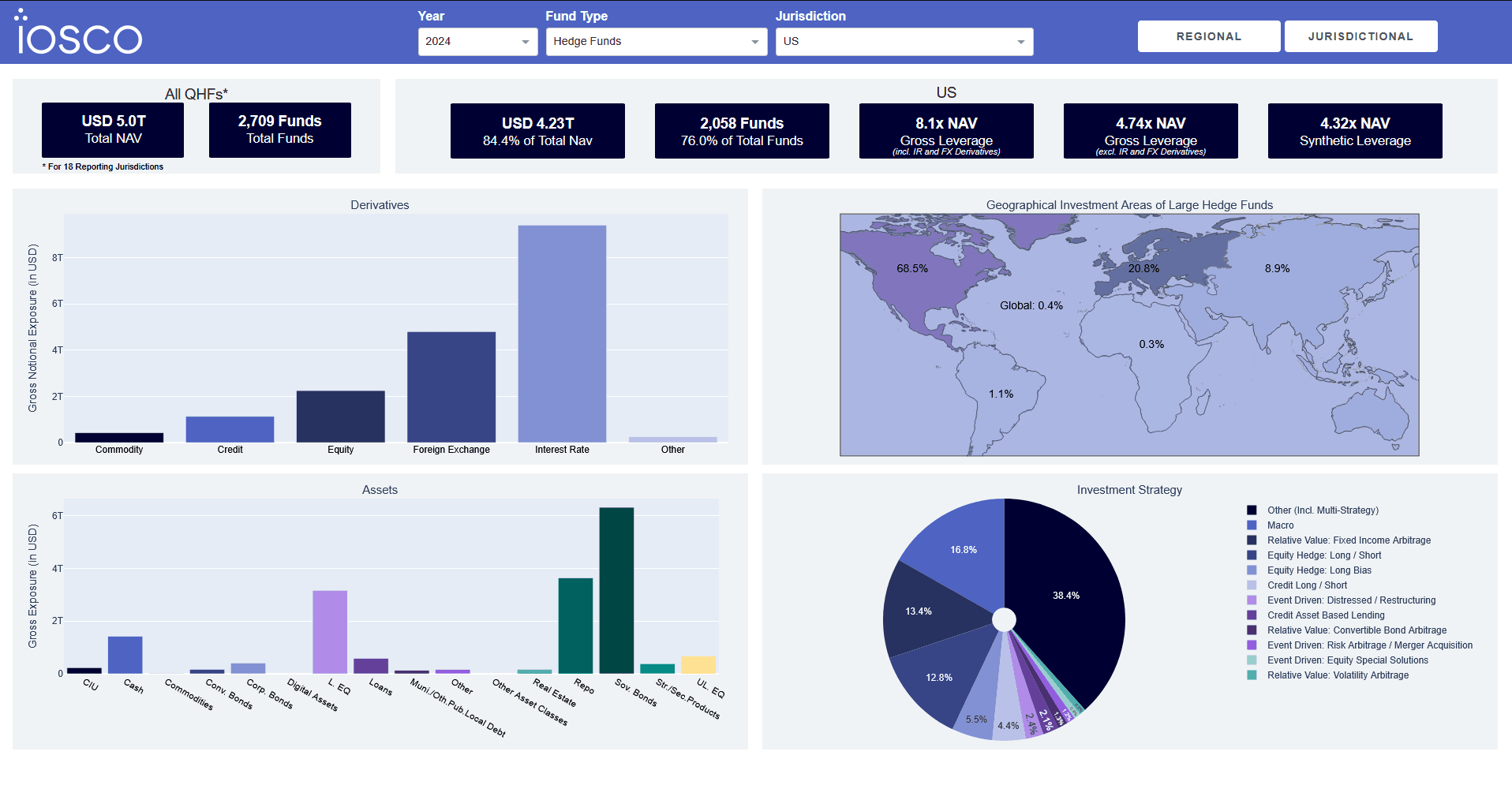The image size is (1512, 785).
Task: Click Asia 8.9% on the map
Action: 1277,268
